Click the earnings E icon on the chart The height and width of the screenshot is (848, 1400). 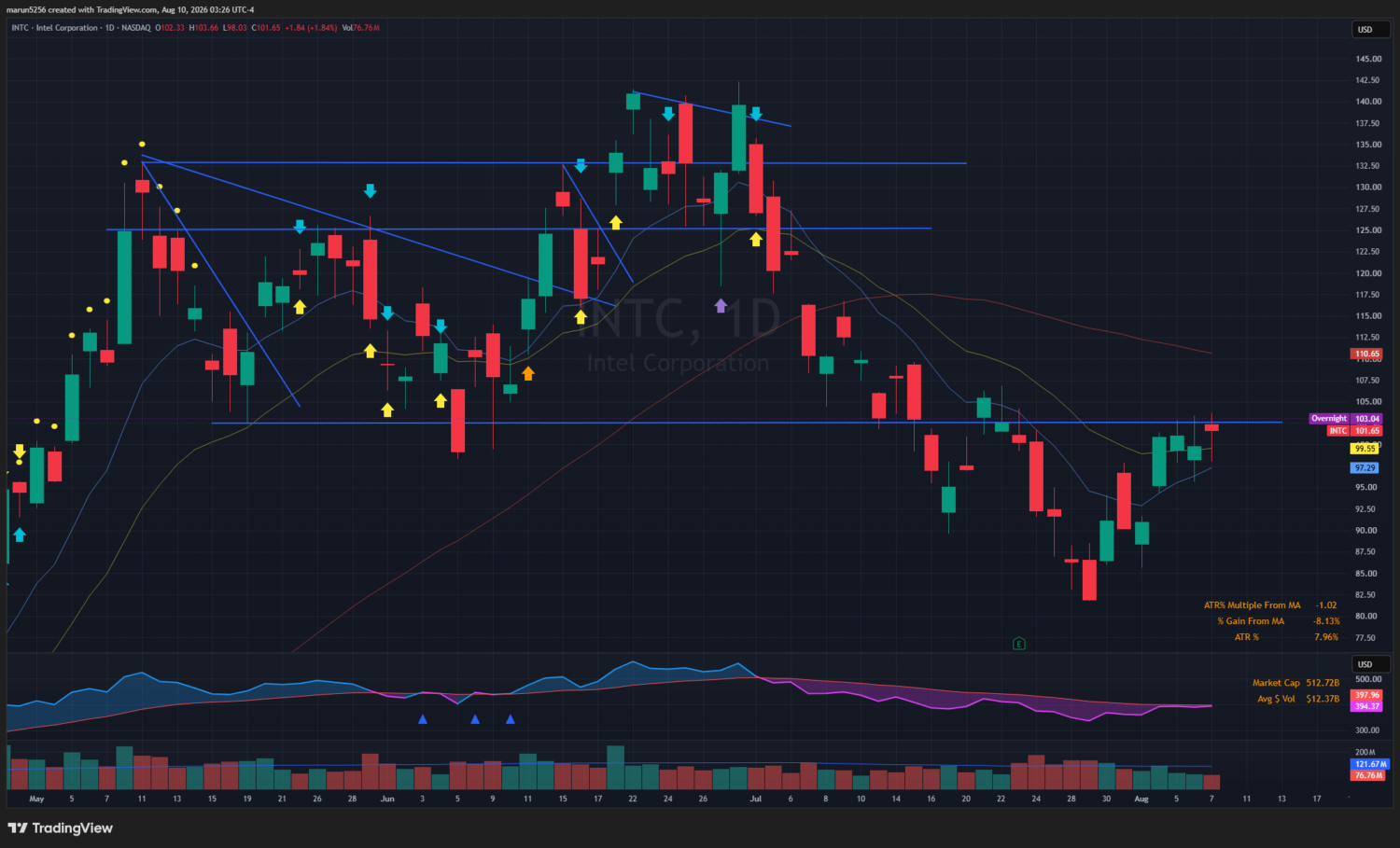point(1019,644)
